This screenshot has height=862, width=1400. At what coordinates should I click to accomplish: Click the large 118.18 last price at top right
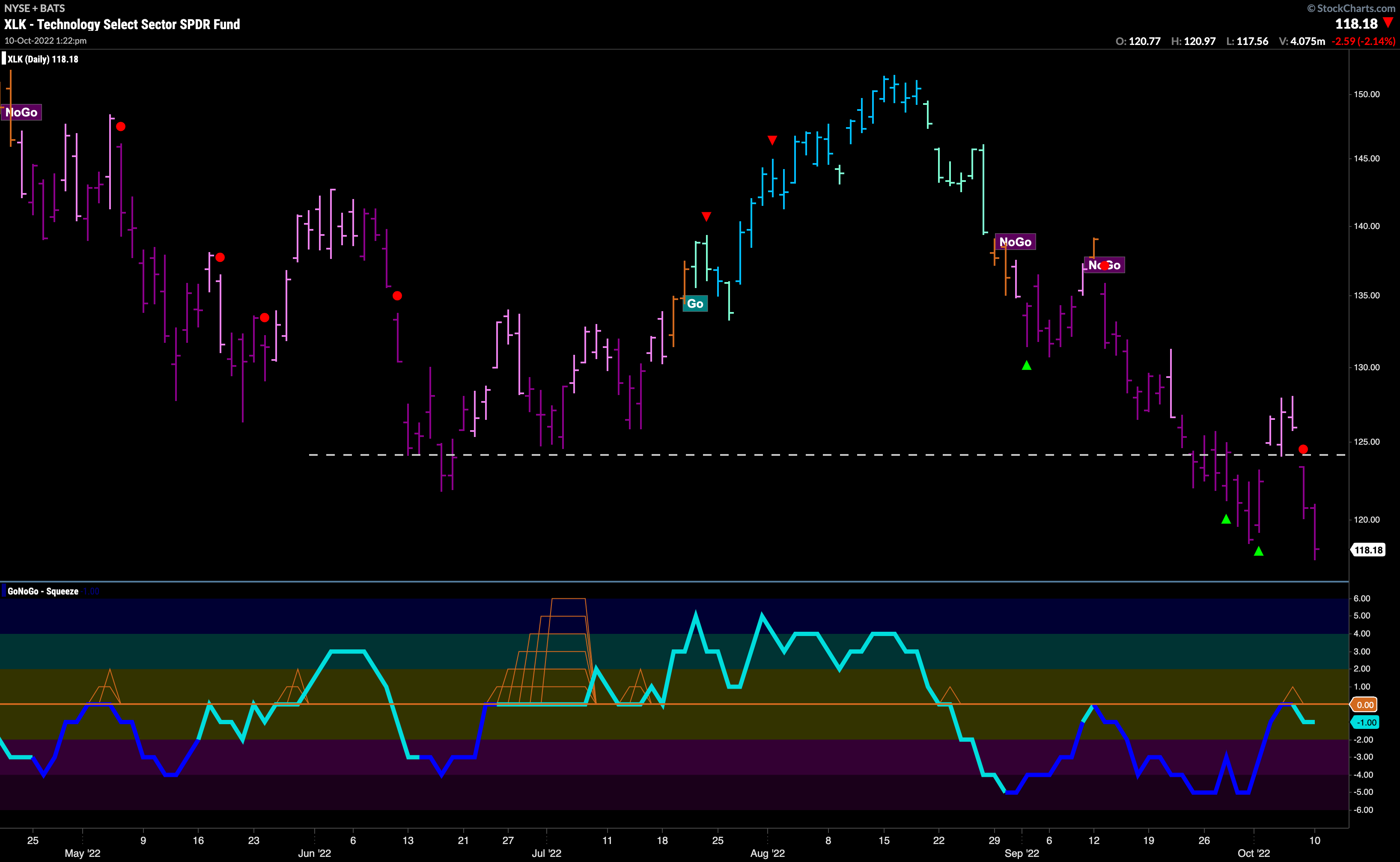pos(1356,24)
